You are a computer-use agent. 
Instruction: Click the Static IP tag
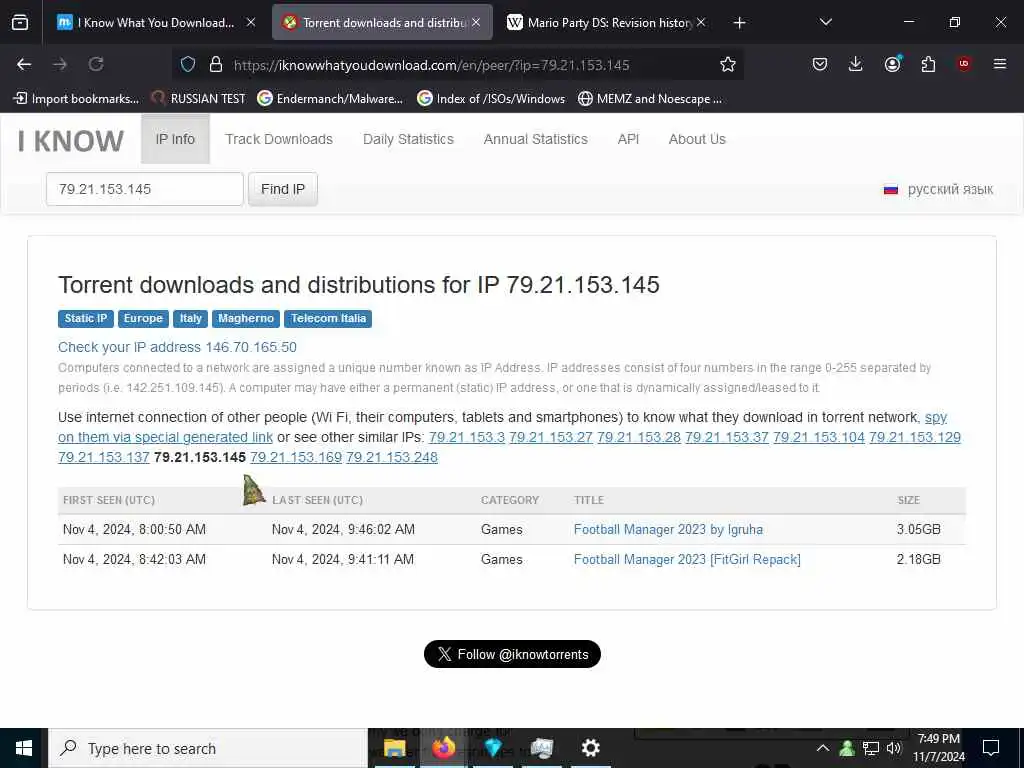pos(86,318)
